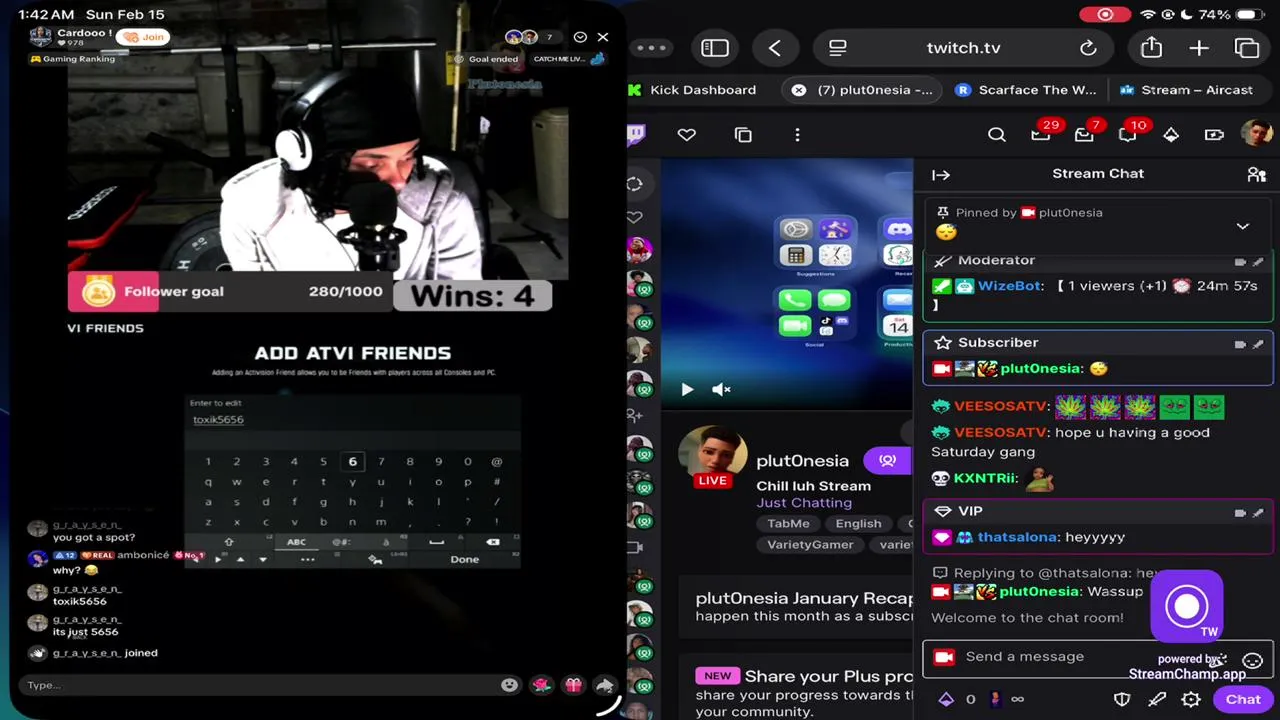Close the TikTok live stream
The image size is (1280, 720).
(602, 37)
